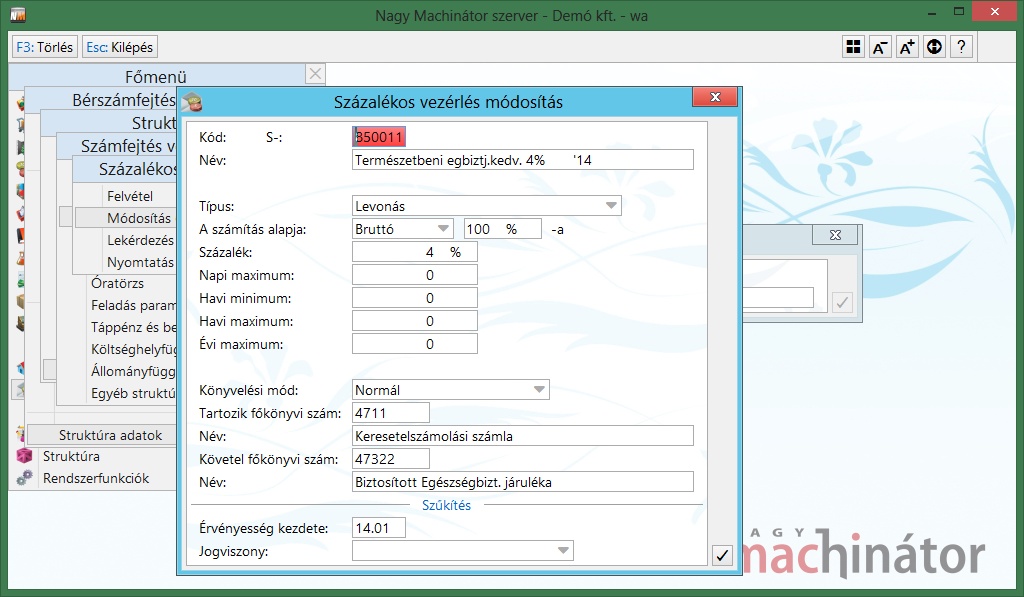Select Felvétel menu item

130,196
